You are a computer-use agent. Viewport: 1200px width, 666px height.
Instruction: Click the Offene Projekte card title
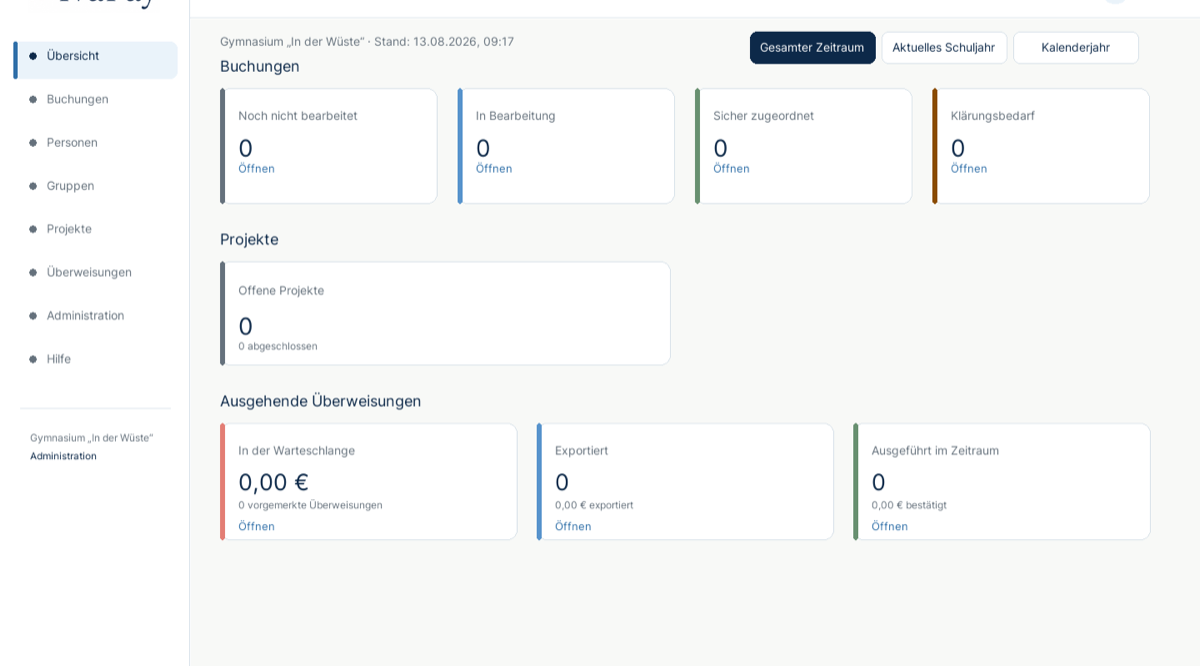pyautogui.click(x=281, y=291)
